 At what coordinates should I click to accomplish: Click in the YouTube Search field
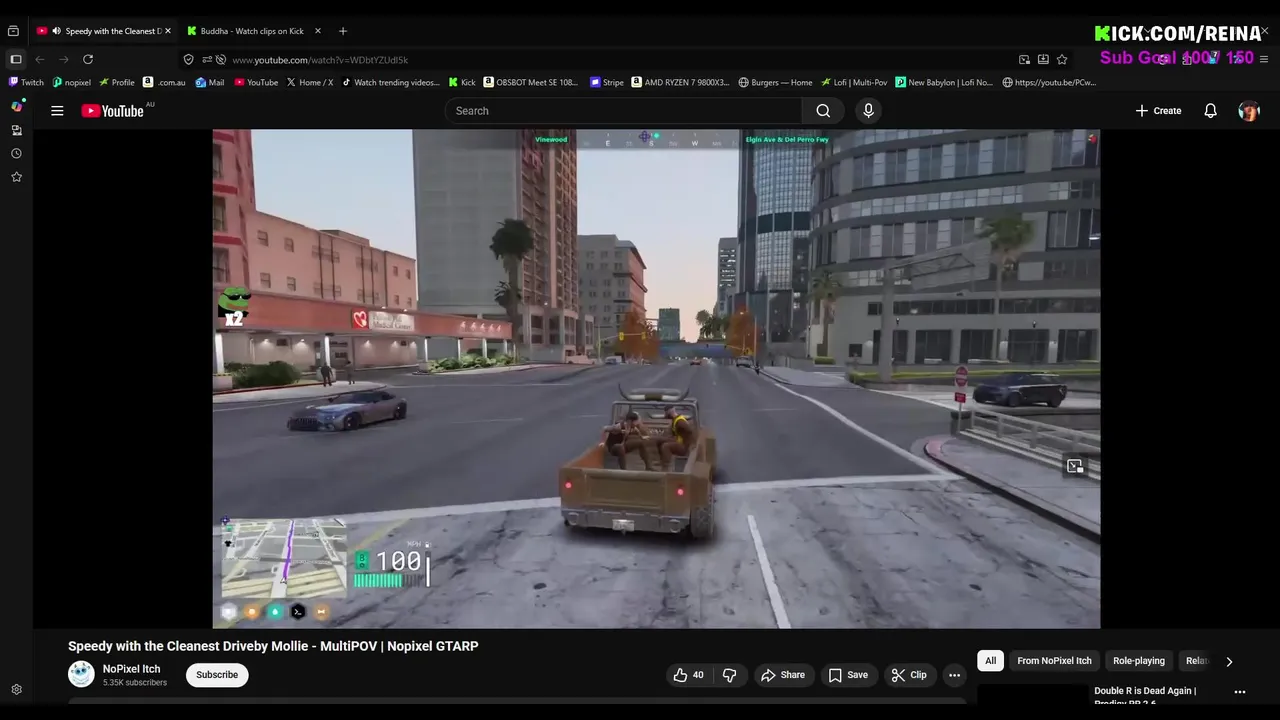pos(623,111)
